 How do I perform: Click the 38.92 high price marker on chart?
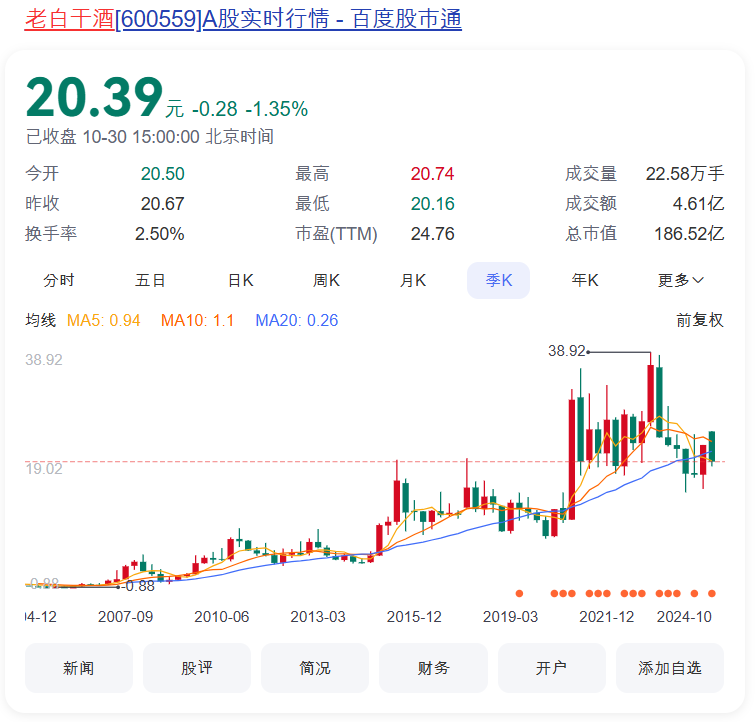567,351
